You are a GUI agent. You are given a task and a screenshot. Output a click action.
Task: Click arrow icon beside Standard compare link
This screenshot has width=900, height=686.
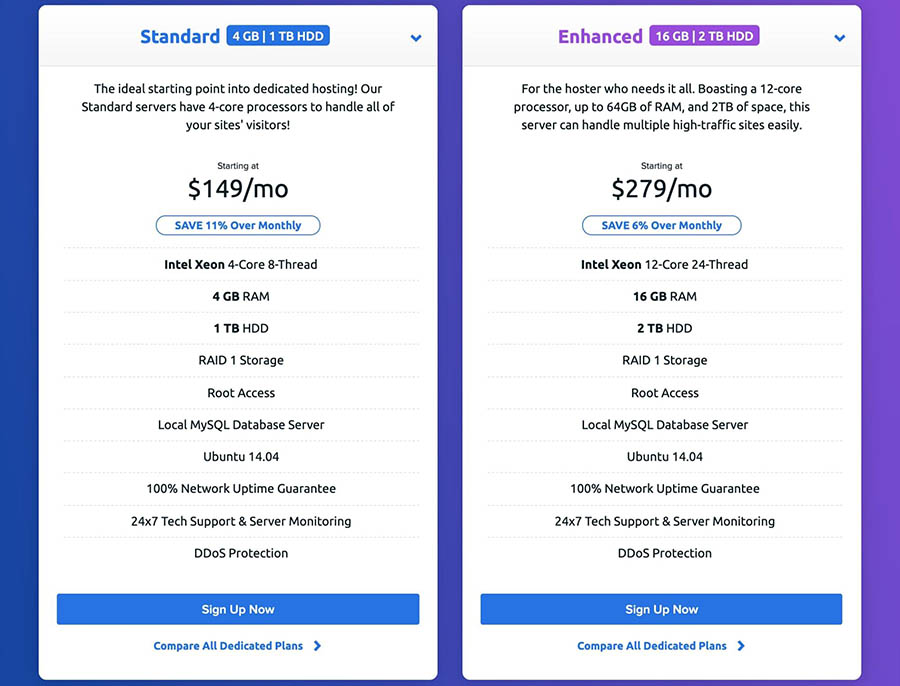point(317,646)
